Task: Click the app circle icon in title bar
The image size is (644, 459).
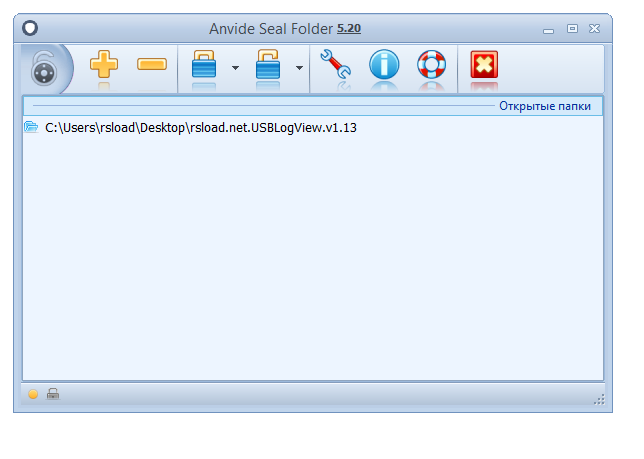Action: pyautogui.click(x=30, y=28)
